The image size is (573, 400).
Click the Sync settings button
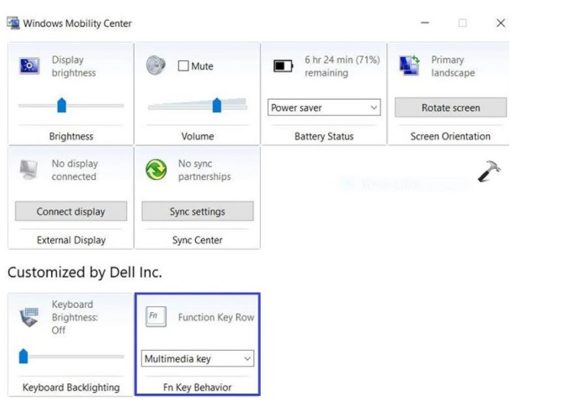pos(197,211)
